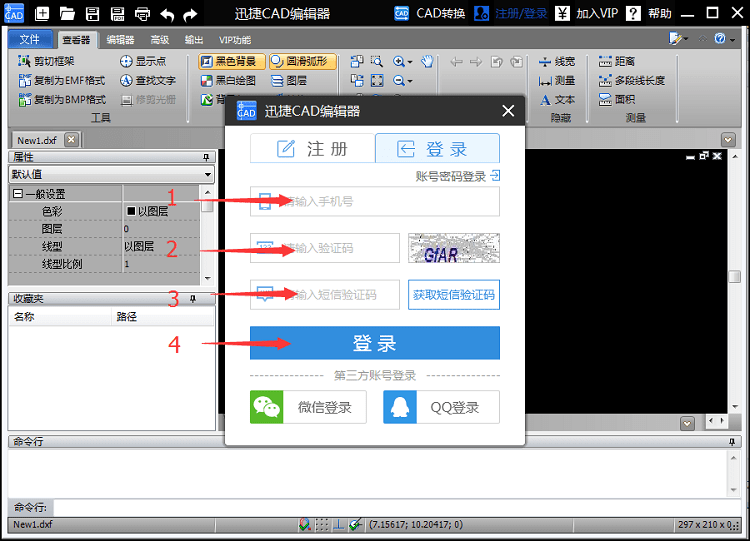The height and width of the screenshot is (541, 750).
Task: Toggle 黑白绘图 black-white drawing
Action: coord(228,81)
